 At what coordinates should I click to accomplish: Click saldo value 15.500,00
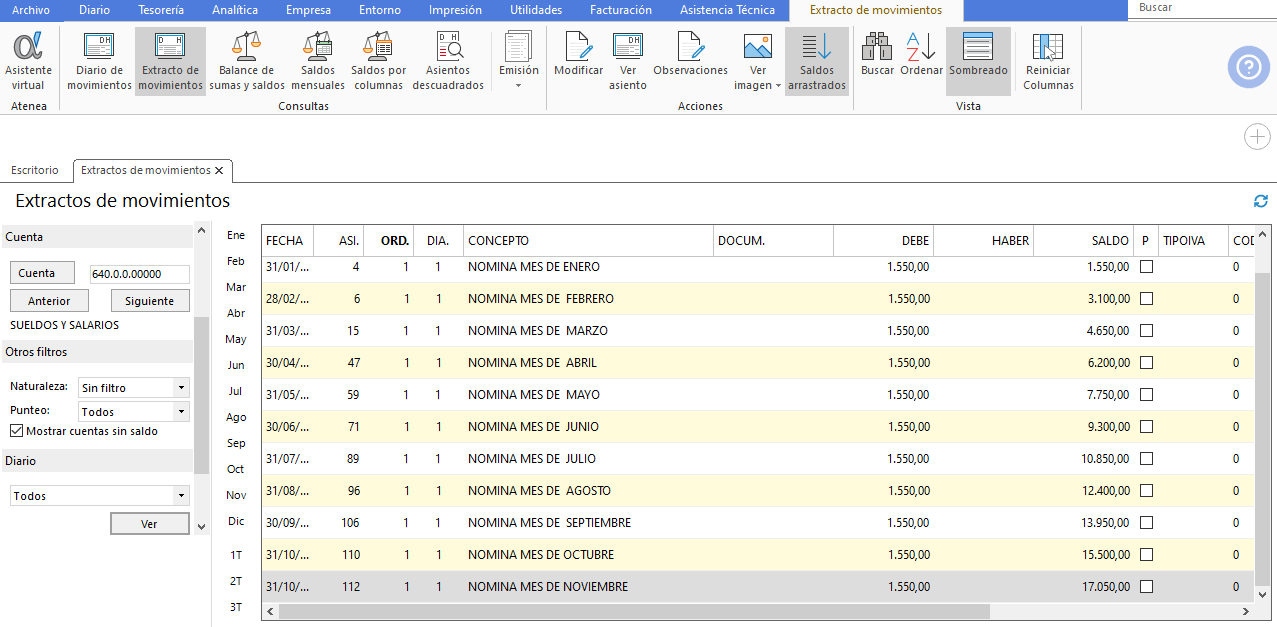click(x=1105, y=555)
